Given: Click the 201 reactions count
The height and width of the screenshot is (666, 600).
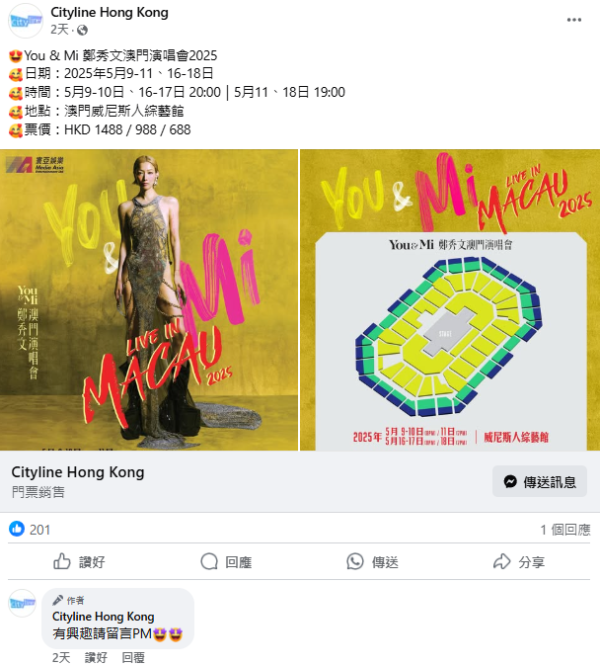Looking at the screenshot, I should click(x=40, y=530).
